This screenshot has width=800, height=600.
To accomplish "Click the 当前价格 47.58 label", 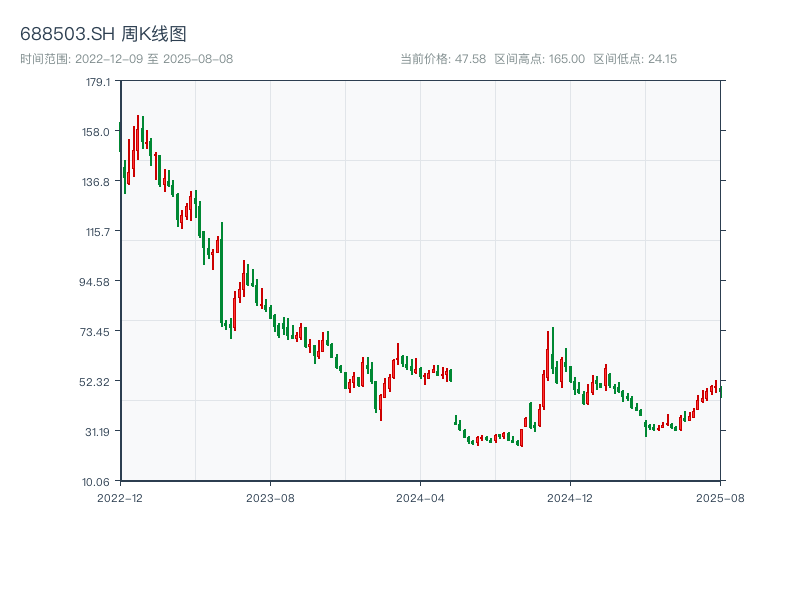I will coord(443,59).
